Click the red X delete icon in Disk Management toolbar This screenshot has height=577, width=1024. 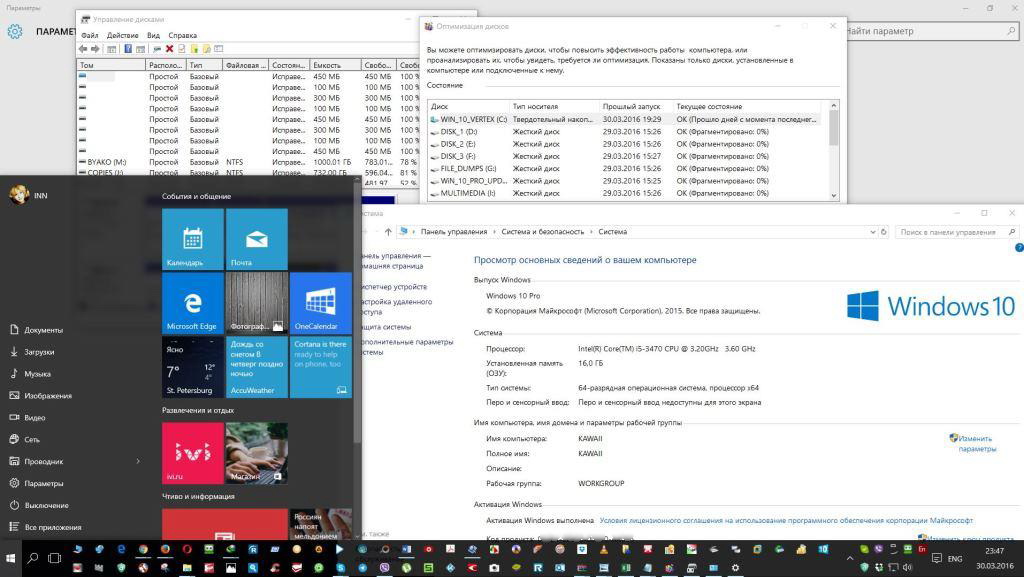pyautogui.click(x=169, y=48)
